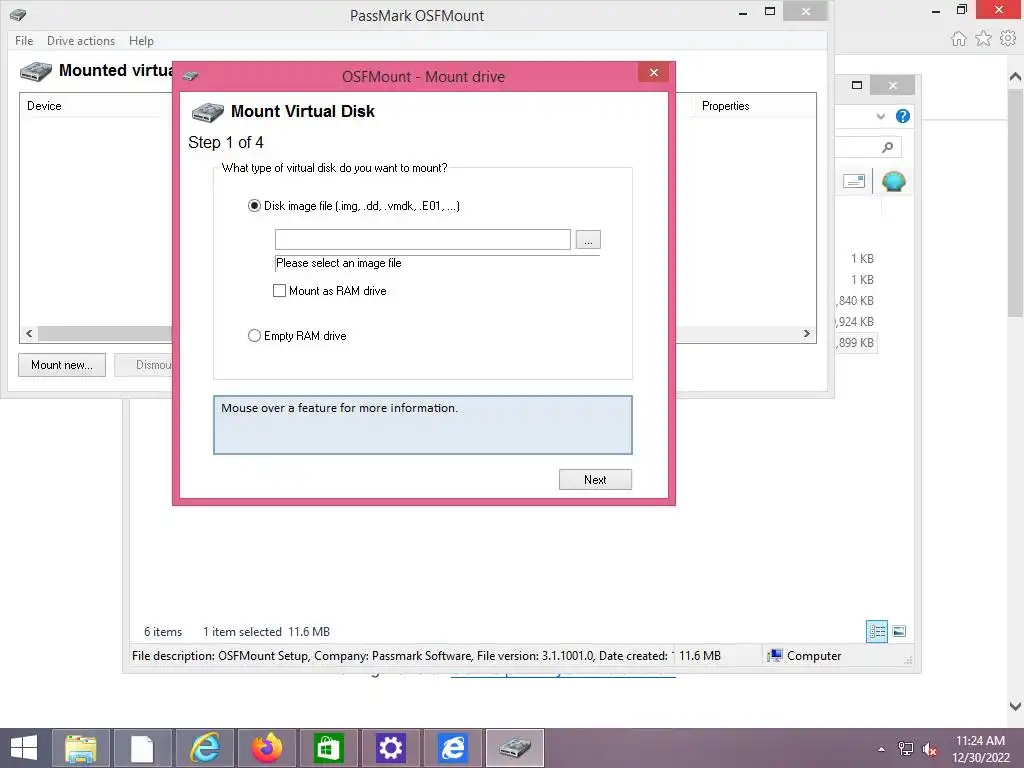The width and height of the screenshot is (1024, 768).
Task: Open second Internet Explorer taskbar icon
Action: [453, 748]
